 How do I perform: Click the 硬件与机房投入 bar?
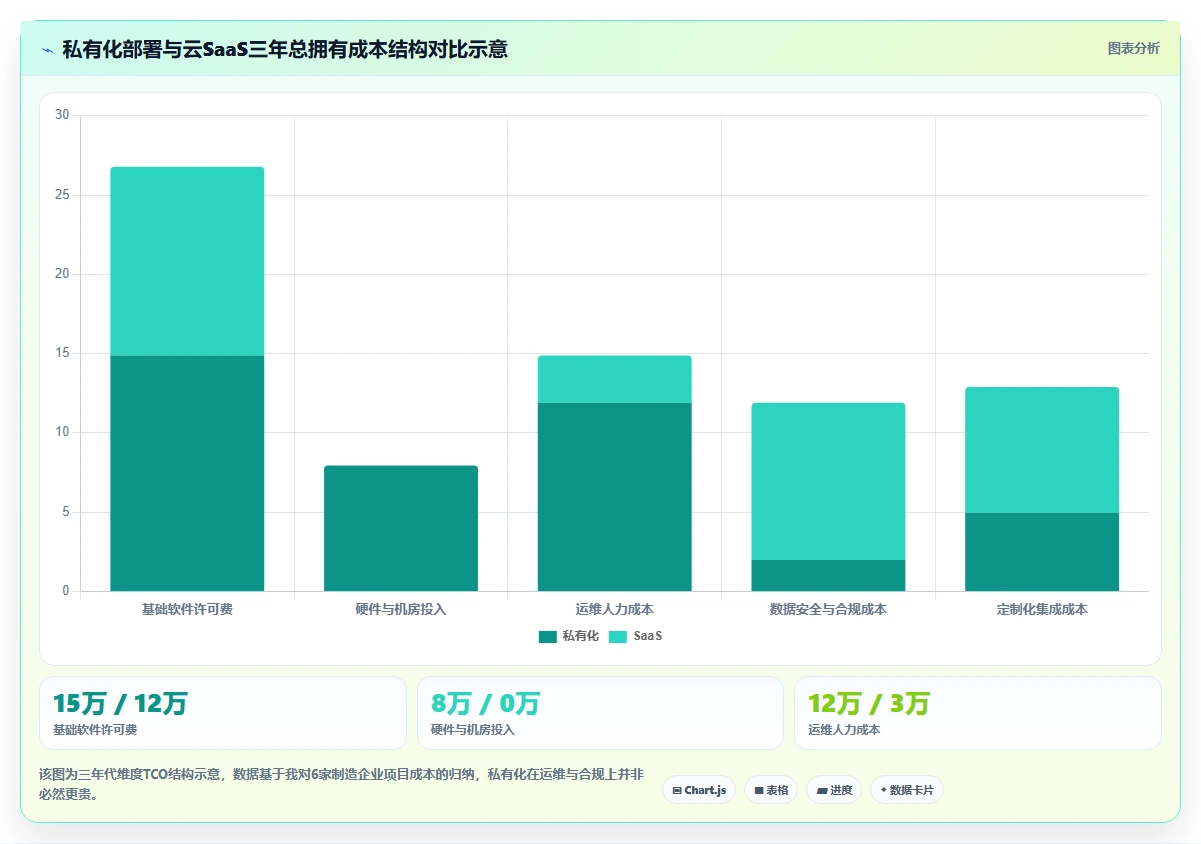tap(401, 528)
